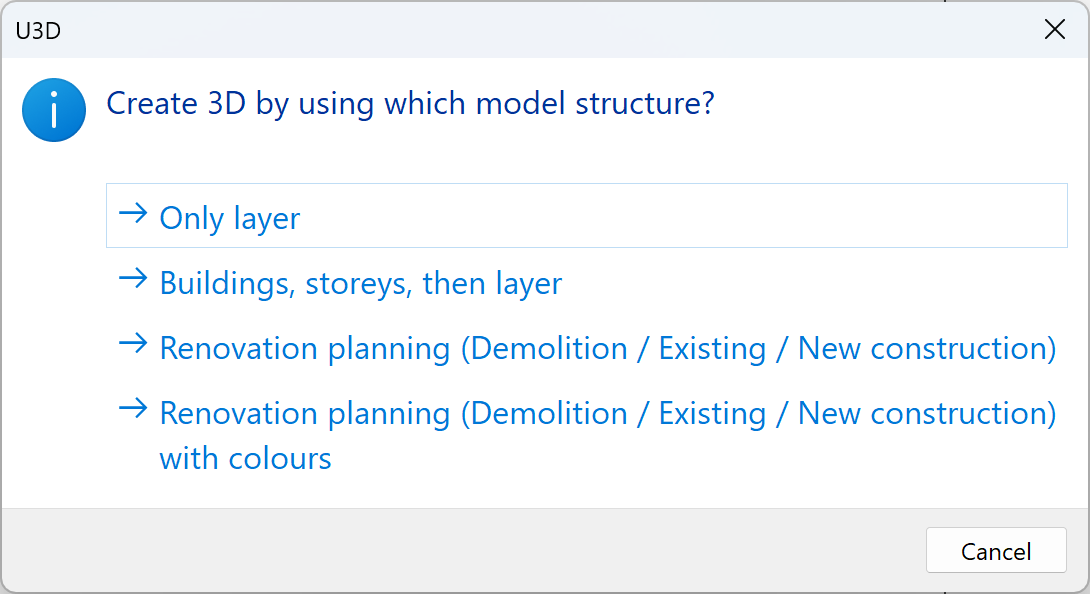Click the U3D title text

[37, 30]
